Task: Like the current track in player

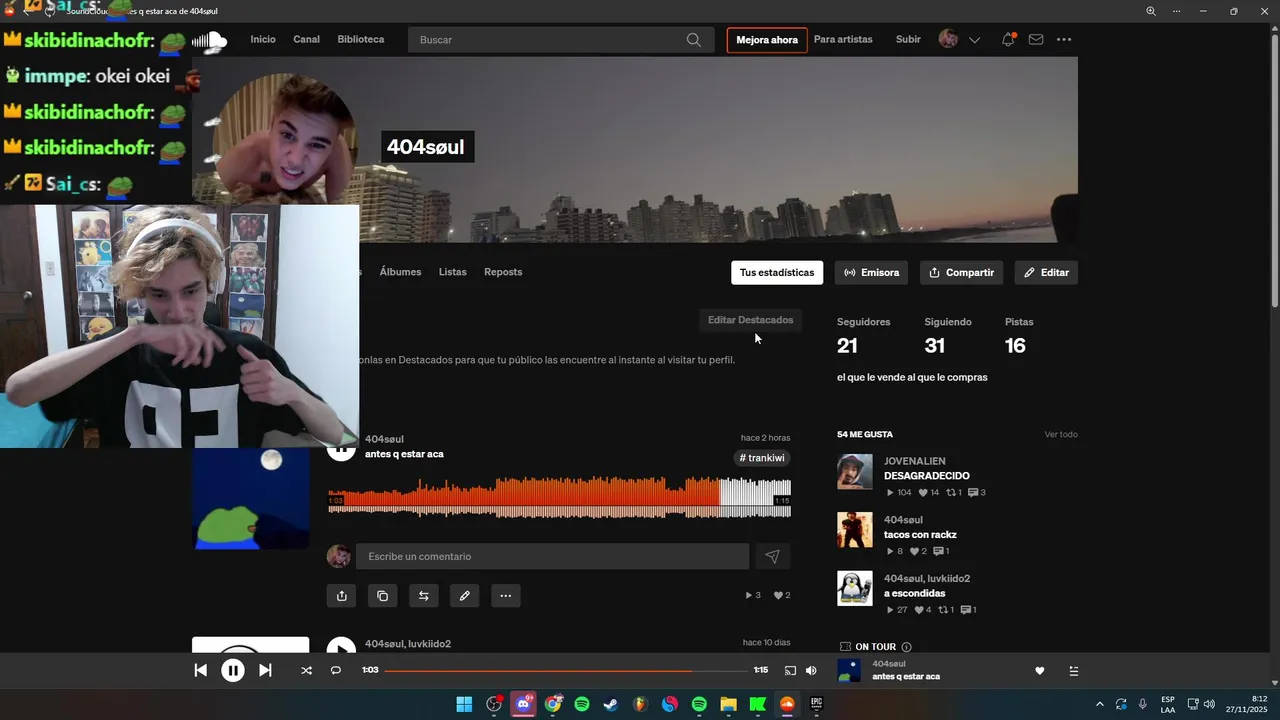Action: (x=1039, y=671)
